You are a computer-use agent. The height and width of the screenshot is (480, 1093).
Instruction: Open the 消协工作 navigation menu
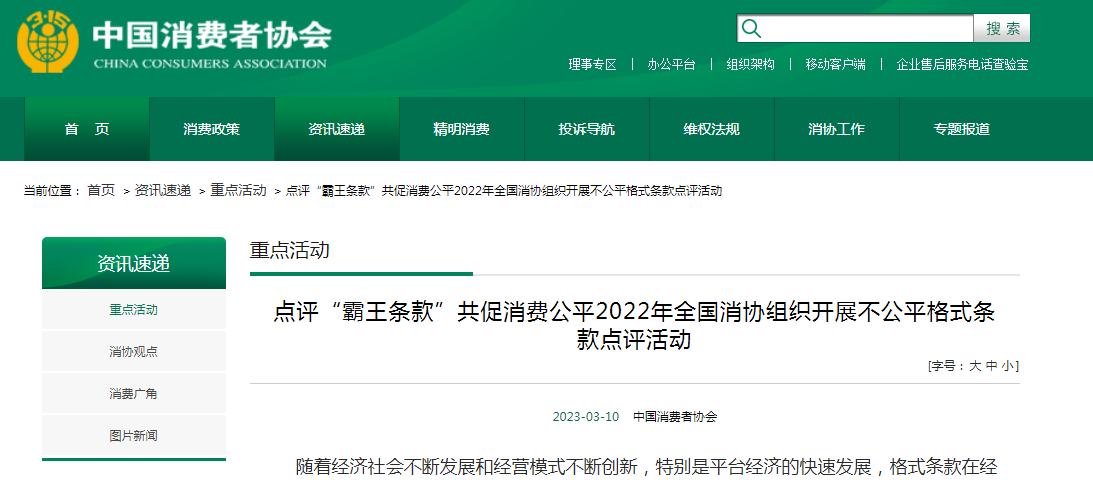(x=836, y=129)
